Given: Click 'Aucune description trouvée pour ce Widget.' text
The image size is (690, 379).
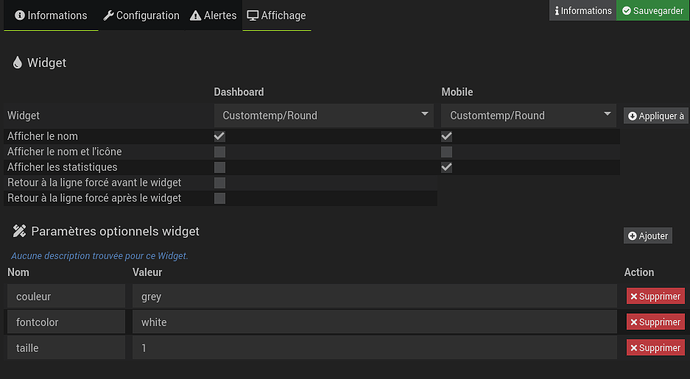Looking at the screenshot, I should tap(99, 256).
